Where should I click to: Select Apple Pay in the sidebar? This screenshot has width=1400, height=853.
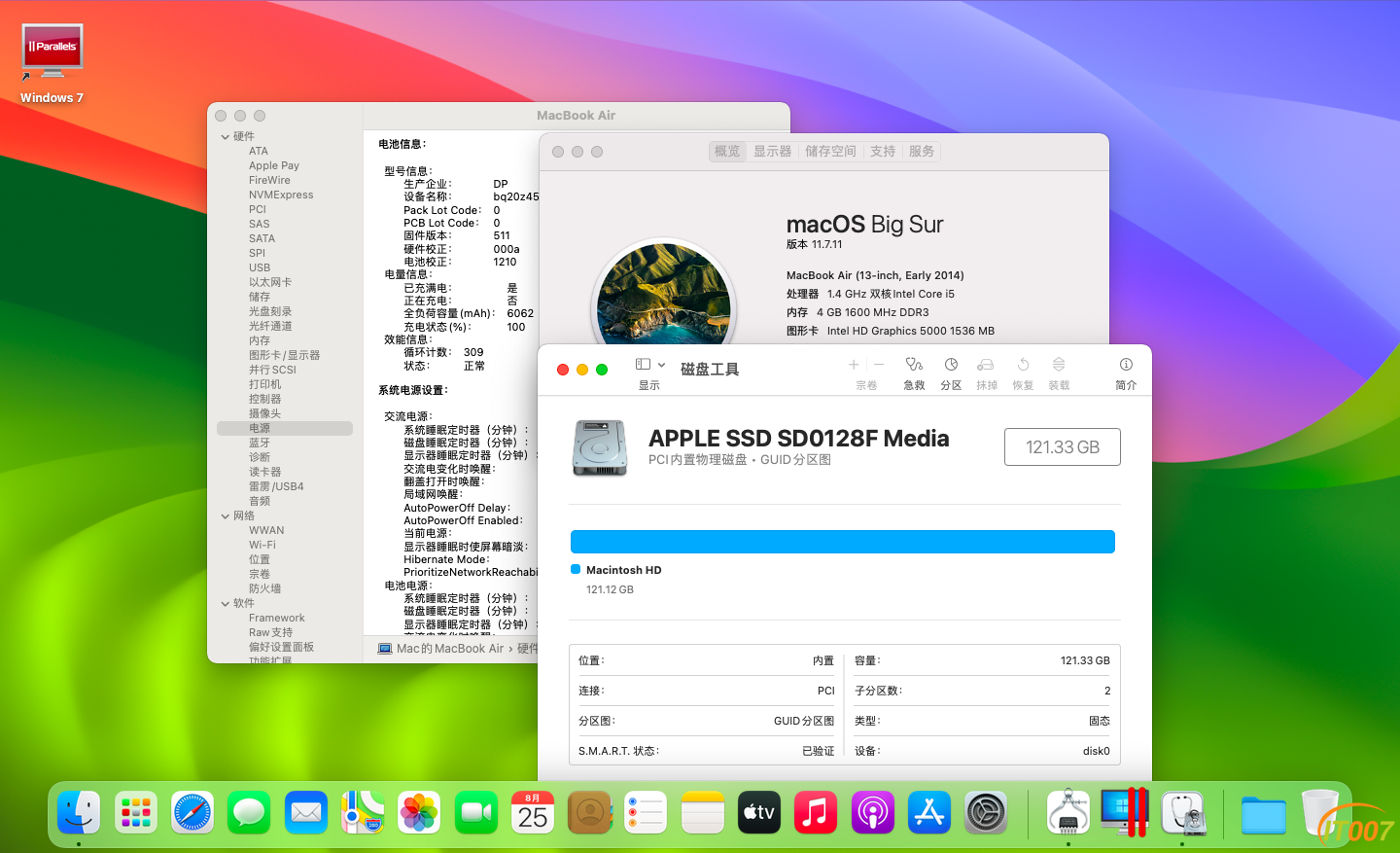(274, 165)
